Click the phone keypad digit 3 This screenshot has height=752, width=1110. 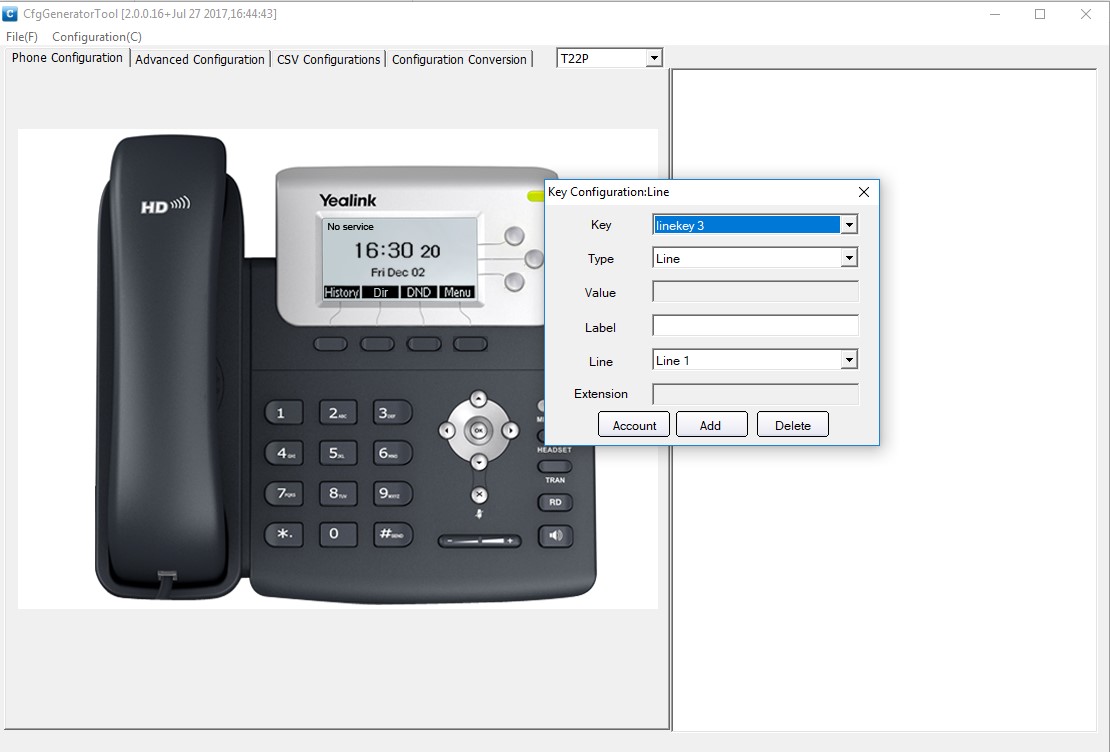[392, 413]
